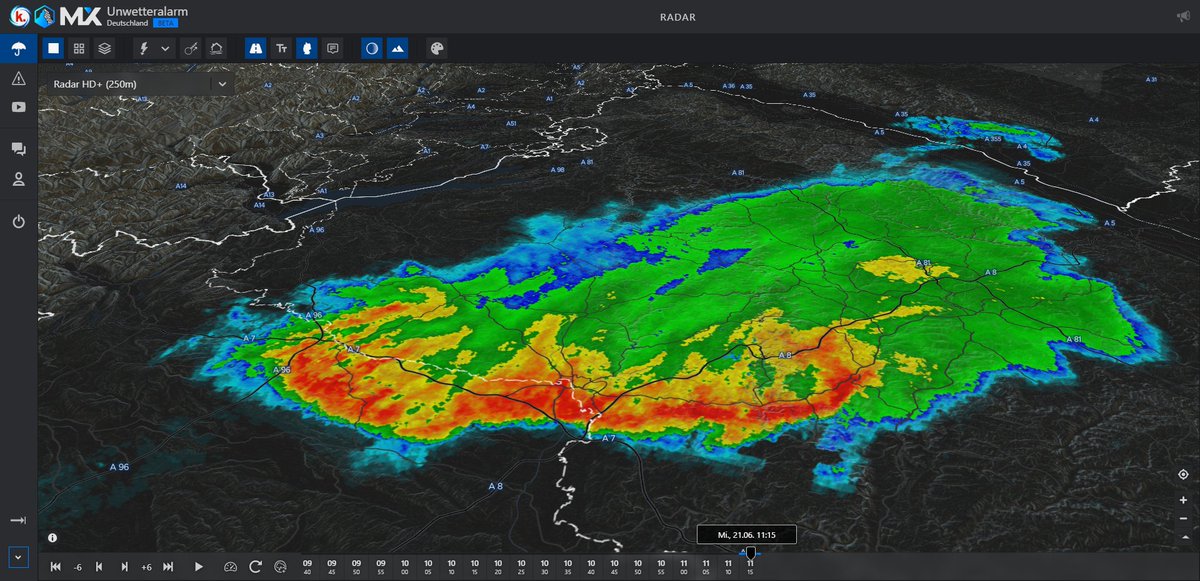Click the mountains terrain icon
Screen dimensions: 1200x581
398,47
